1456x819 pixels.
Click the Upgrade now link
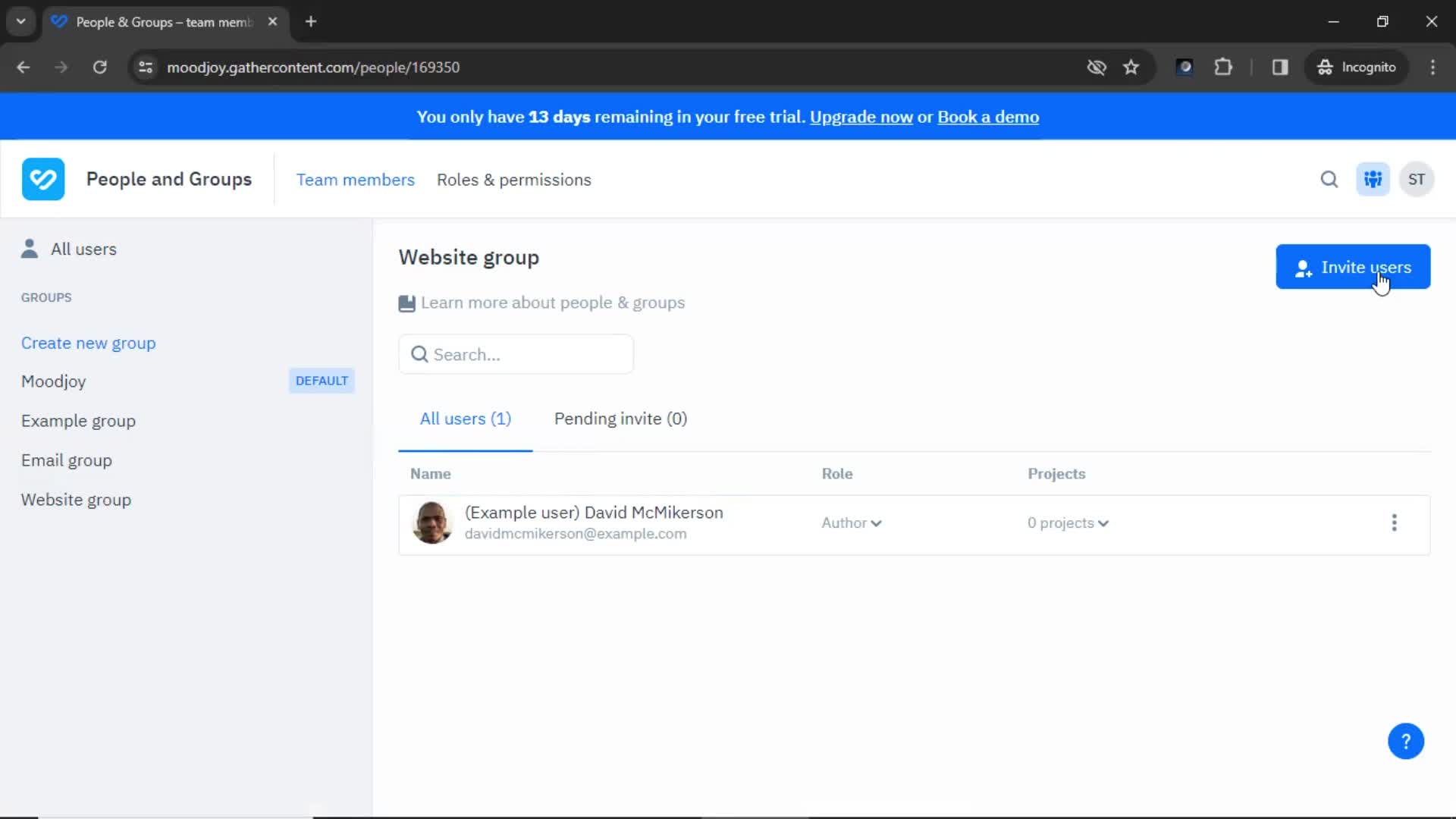click(x=860, y=117)
